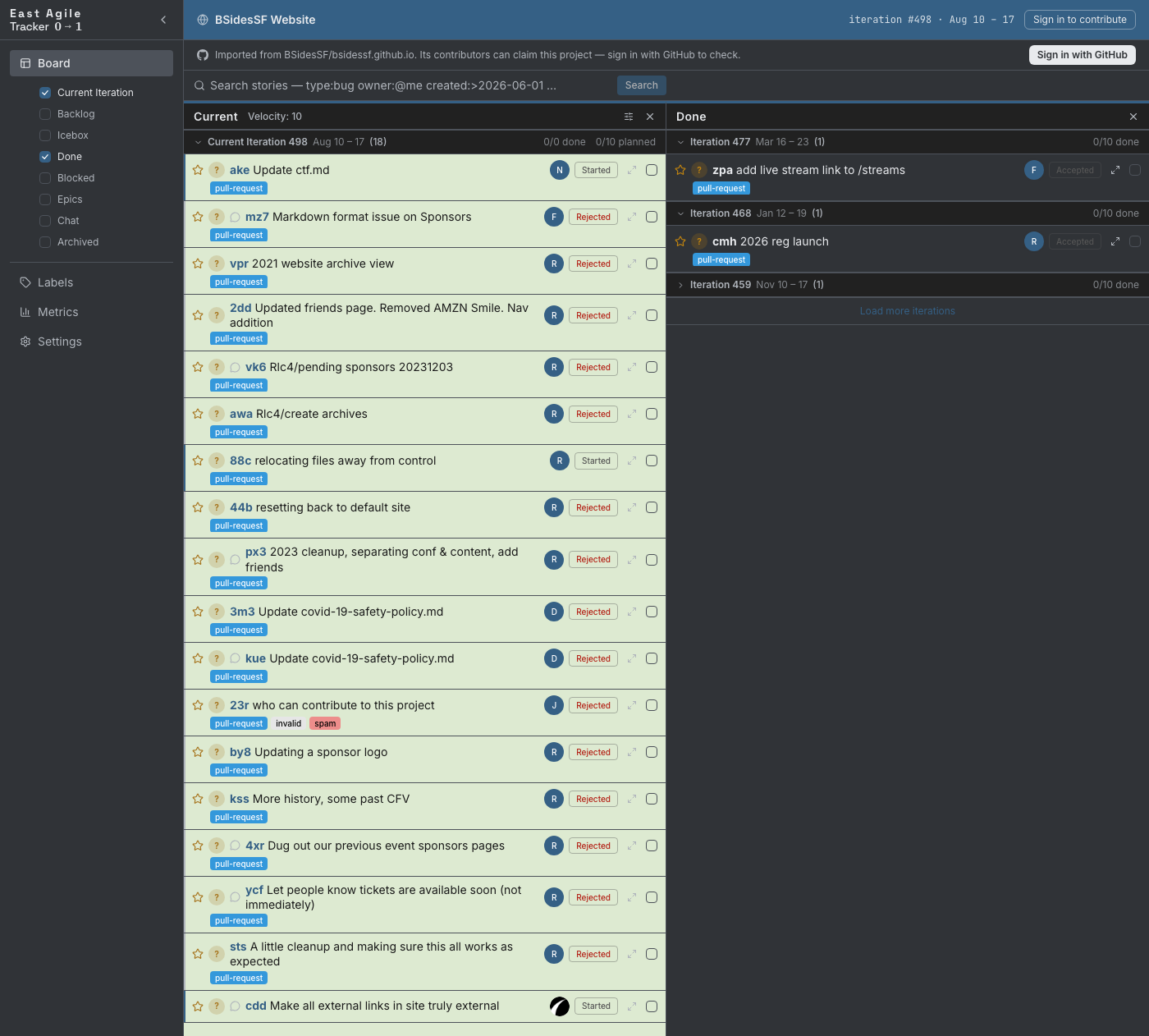Click pull-request label on 'awa Rlc4/create archives'

239,432
